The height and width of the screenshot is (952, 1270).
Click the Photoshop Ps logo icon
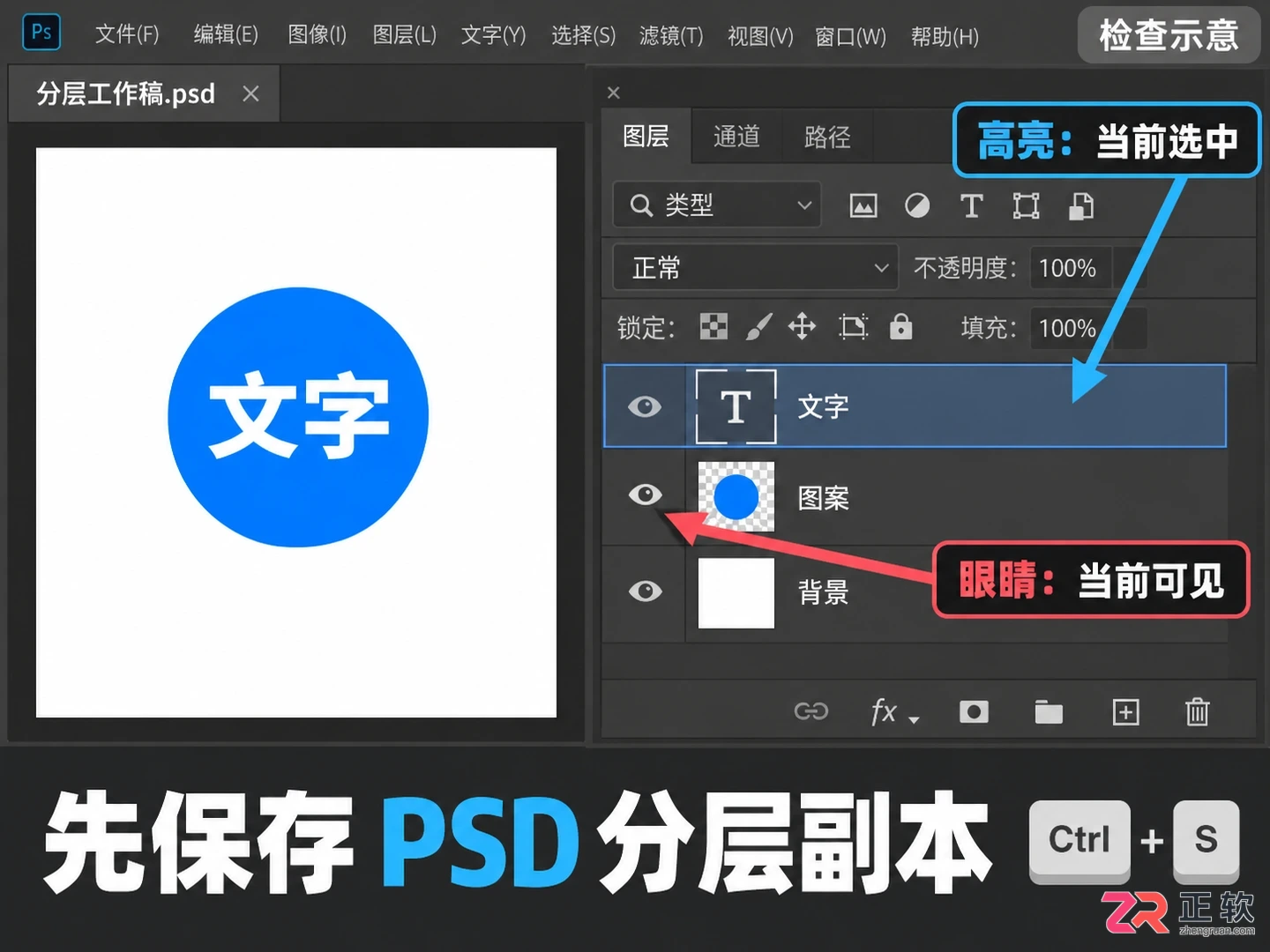pos(41,33)
